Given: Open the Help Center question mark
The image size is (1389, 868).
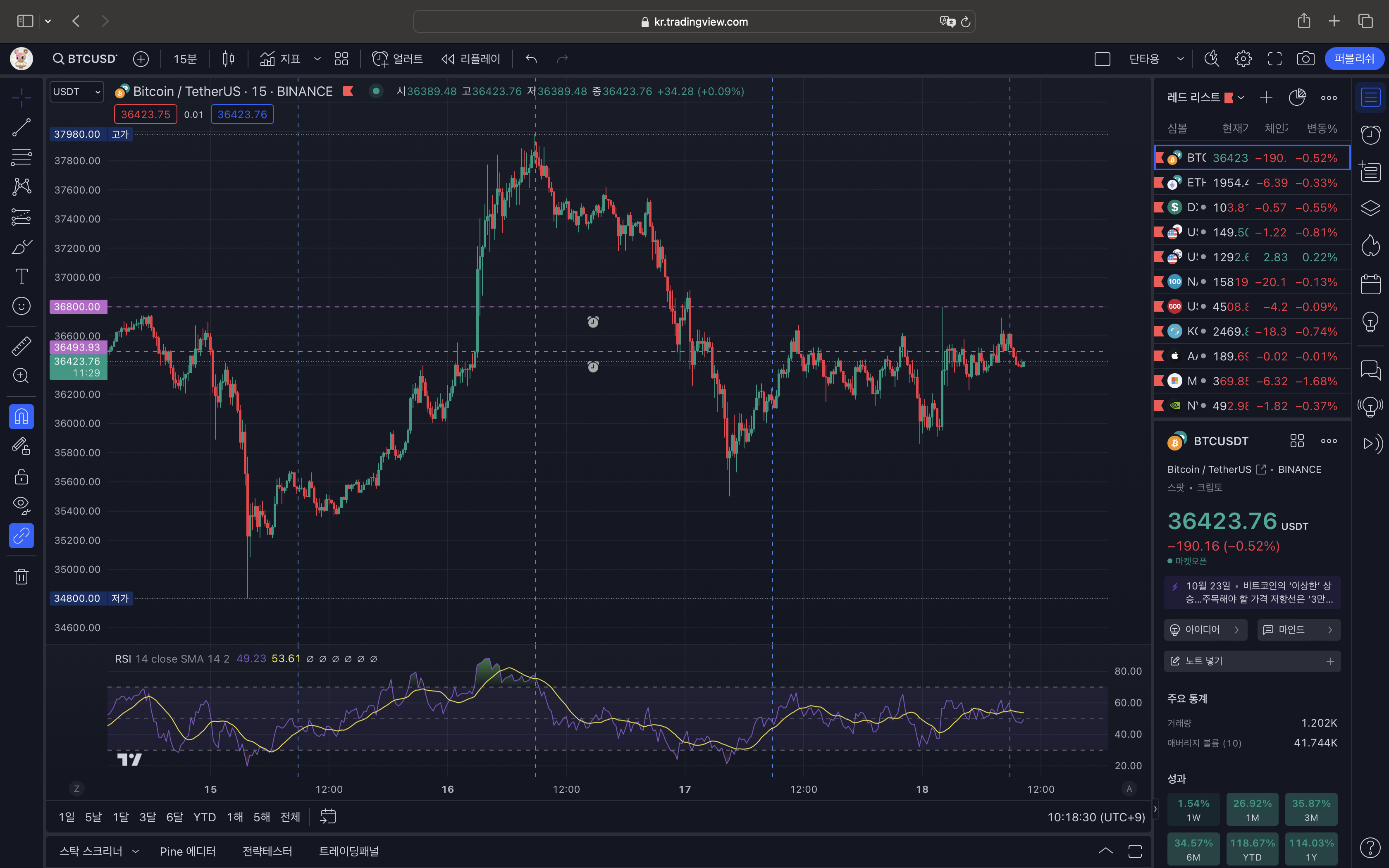Looking at the screenshot, I should pos(1370,847).
